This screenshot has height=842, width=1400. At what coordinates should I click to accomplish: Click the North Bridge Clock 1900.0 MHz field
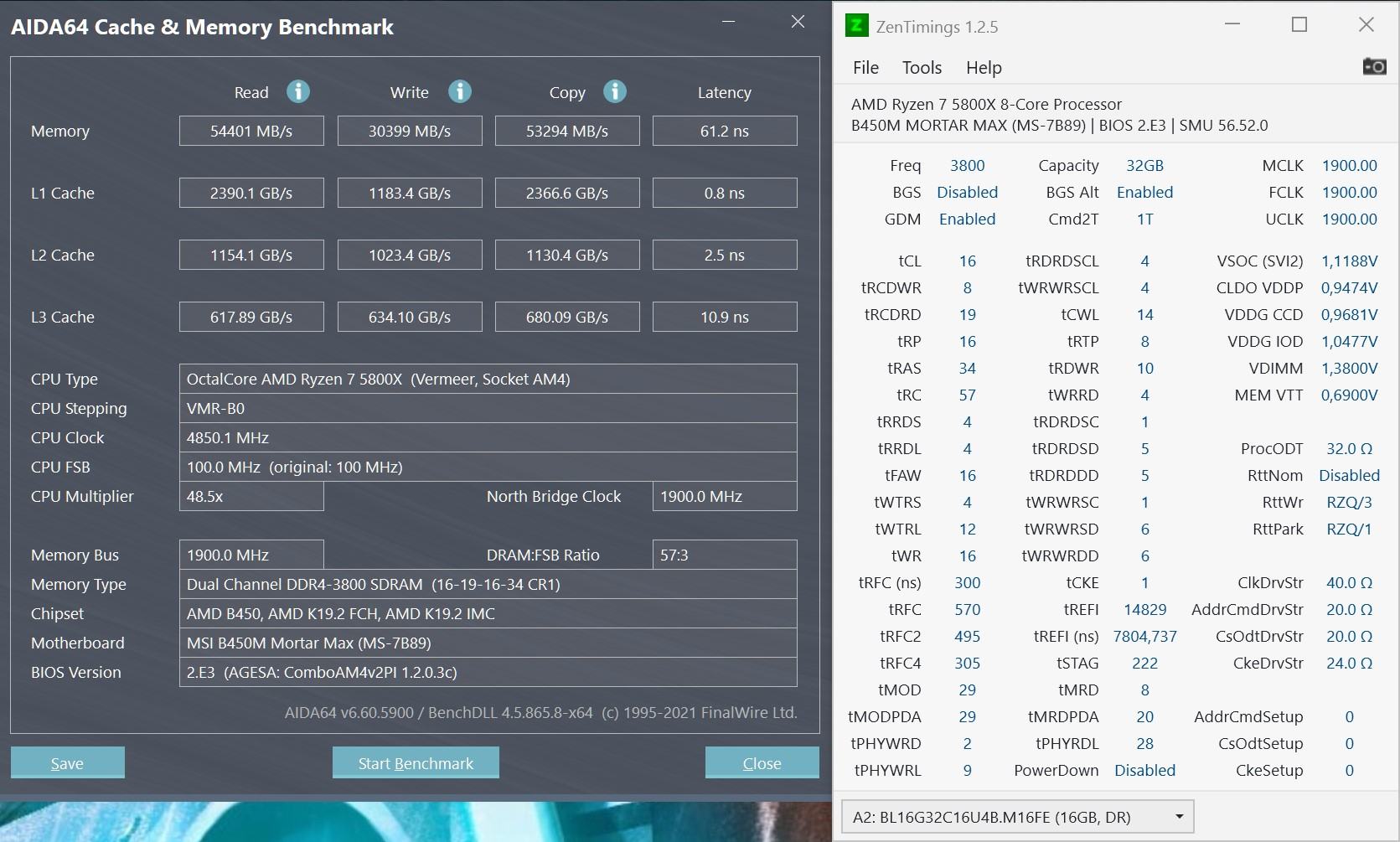click(x=725, y=496)
